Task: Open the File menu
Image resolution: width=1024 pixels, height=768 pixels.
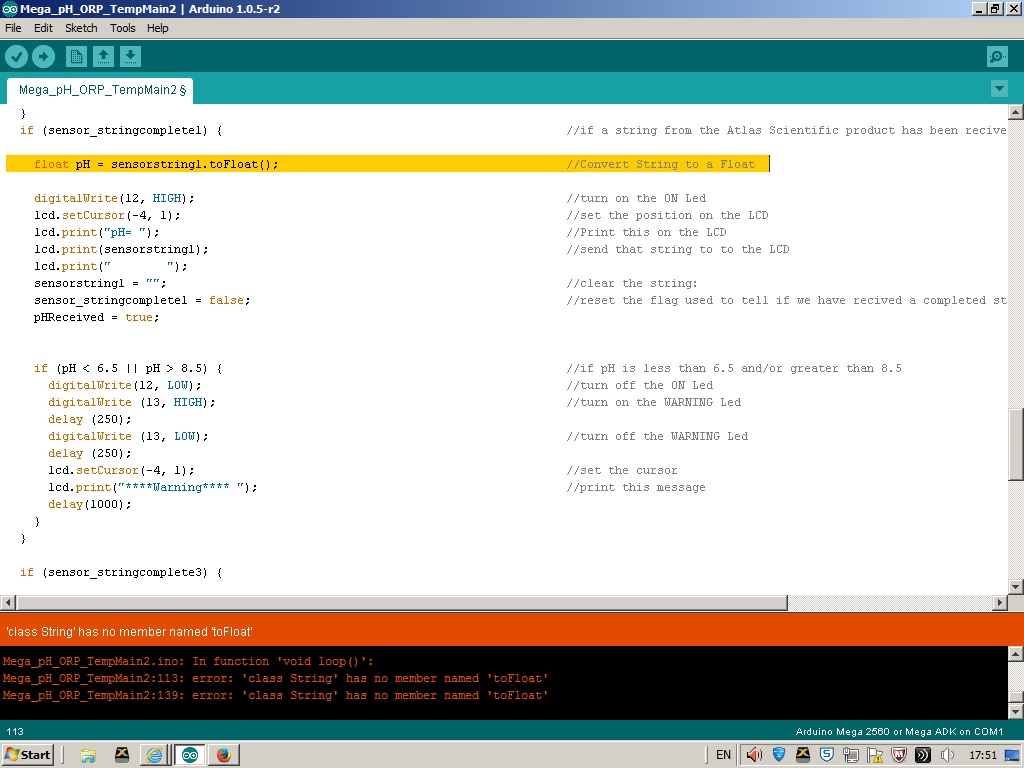Action: point(13,28)
